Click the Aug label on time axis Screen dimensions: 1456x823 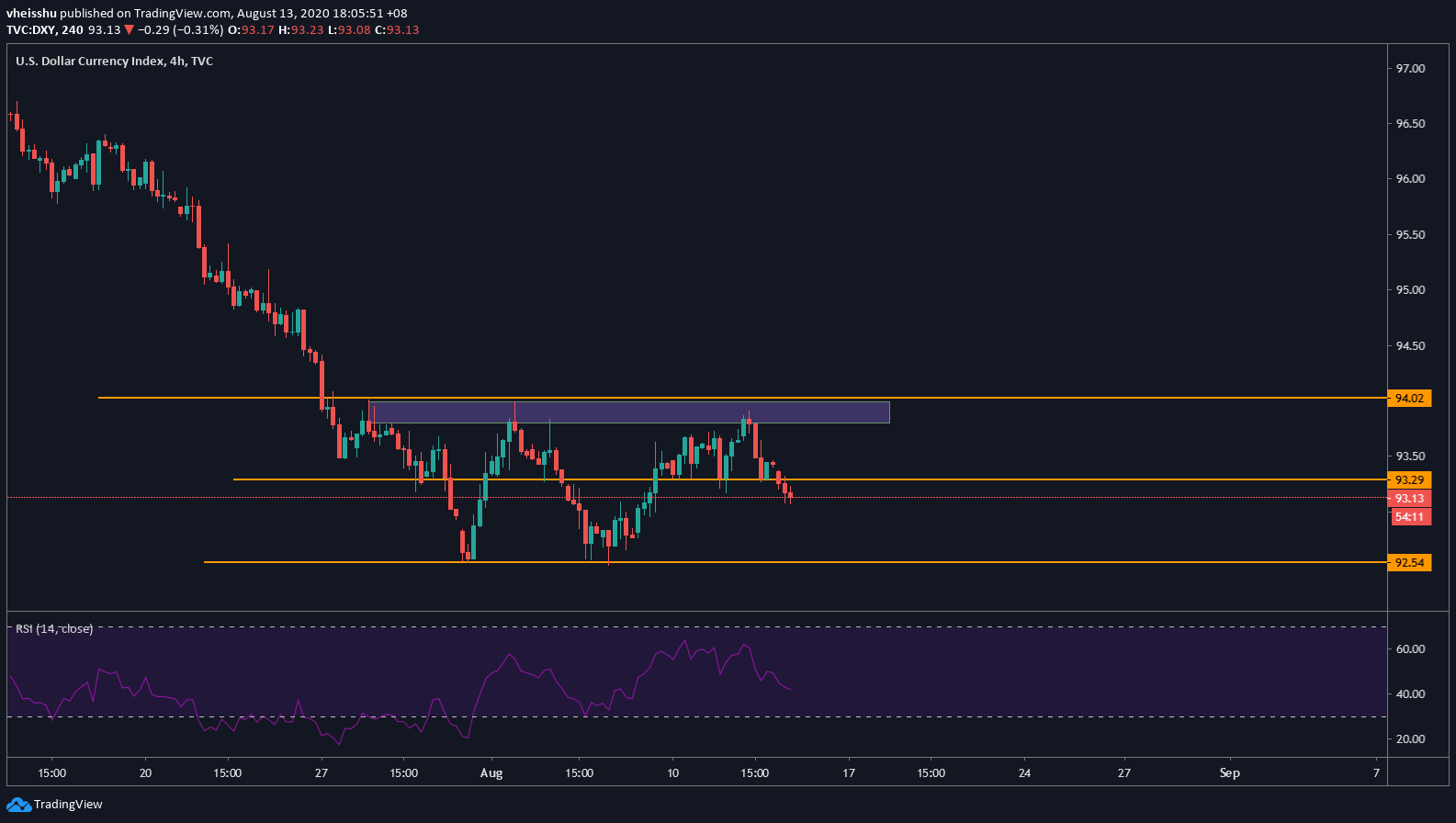pyautogui.click(x=491, y=773)
